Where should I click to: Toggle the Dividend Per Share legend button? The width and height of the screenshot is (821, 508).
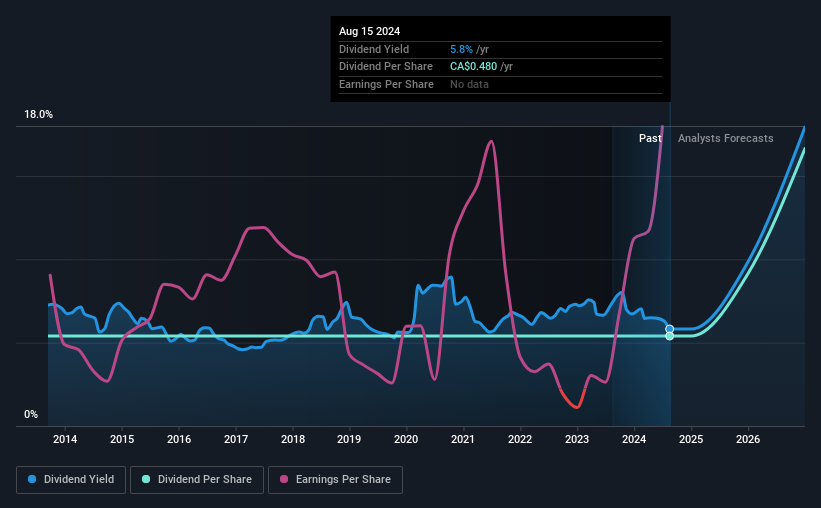tap(197, 480)
